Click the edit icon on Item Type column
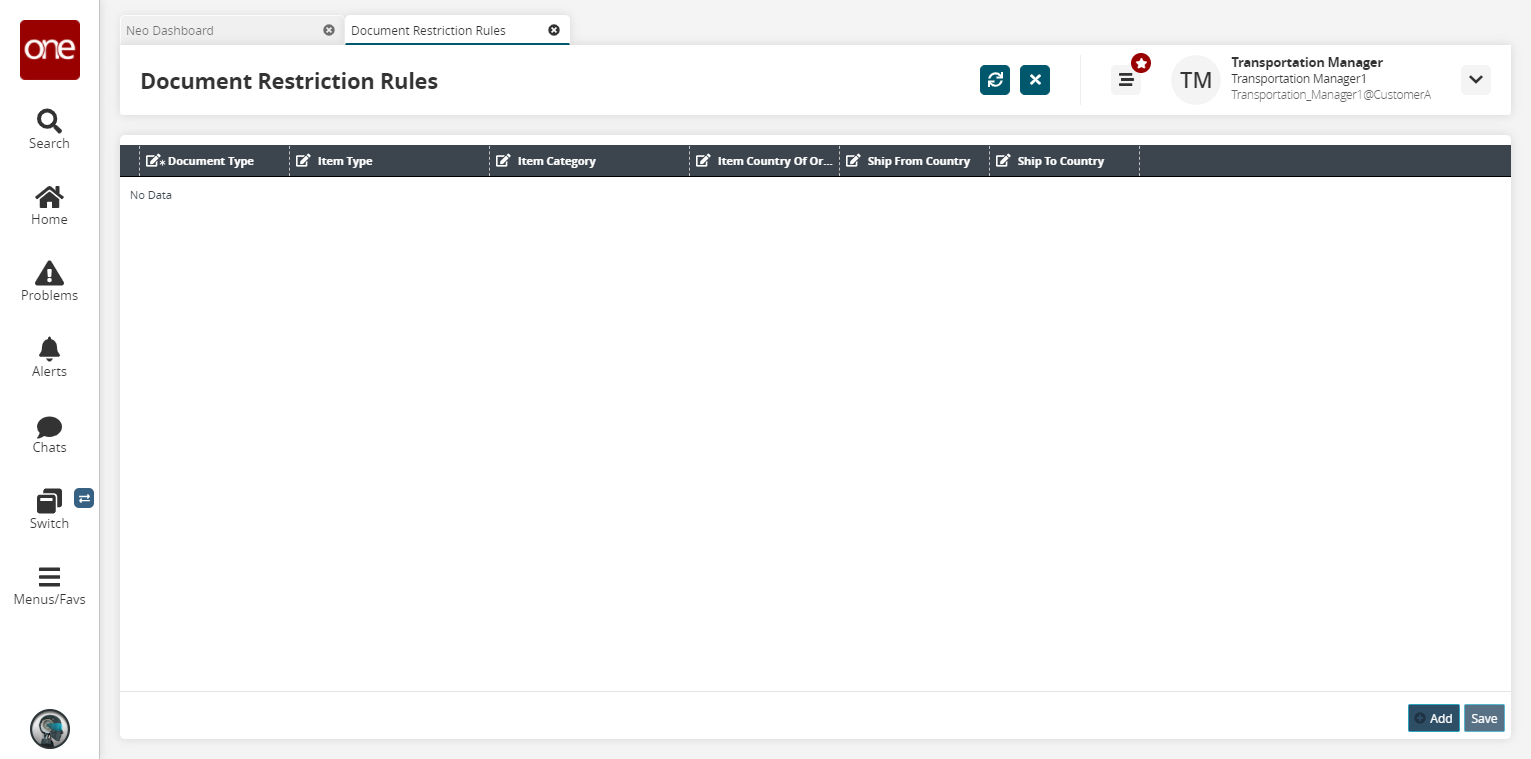The width and height of the screenshot is (1531, 759). click(x=303, y=160)
